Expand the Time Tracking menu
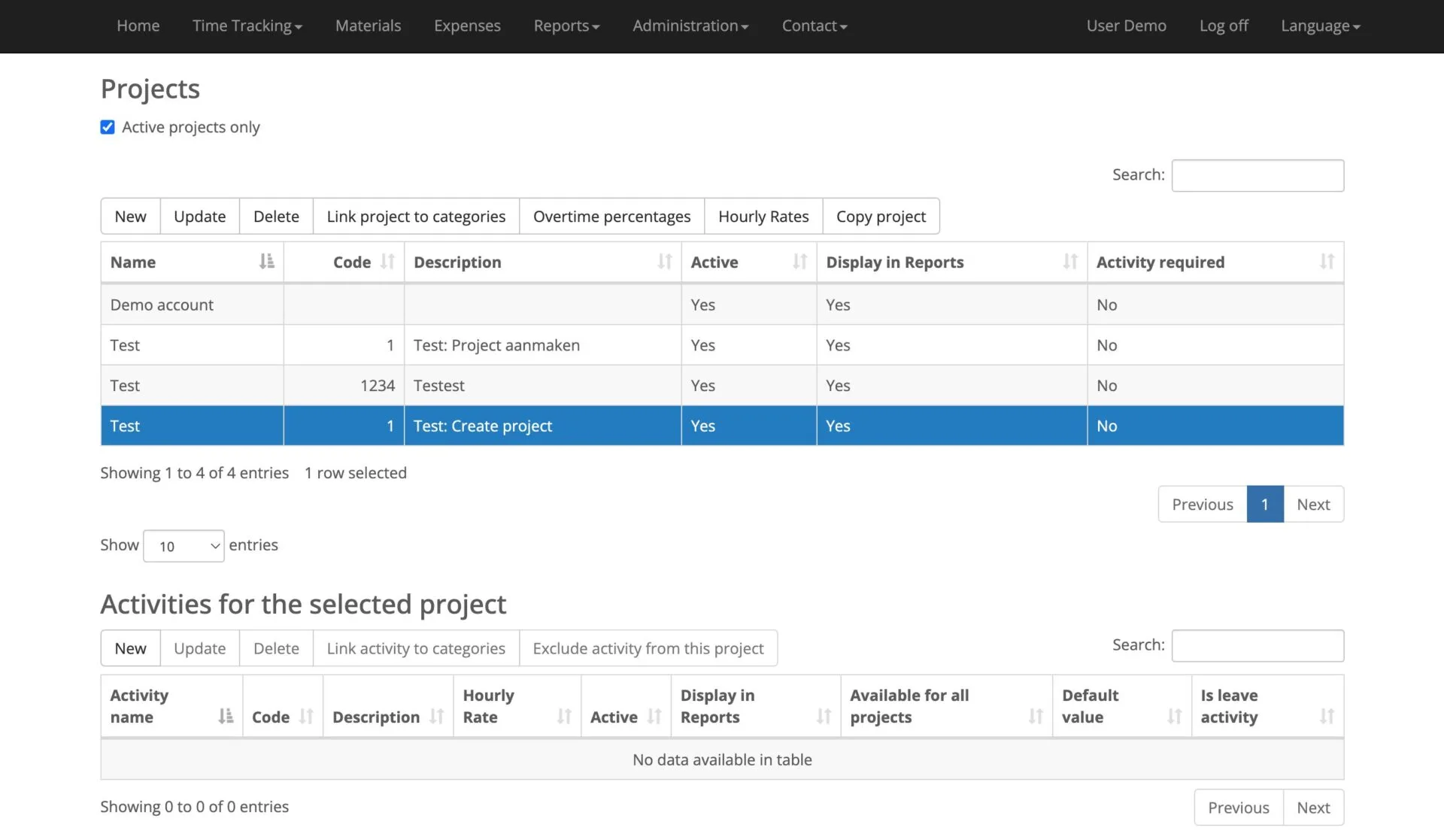Screen dimensions: 1444x840 pos(247,26)
